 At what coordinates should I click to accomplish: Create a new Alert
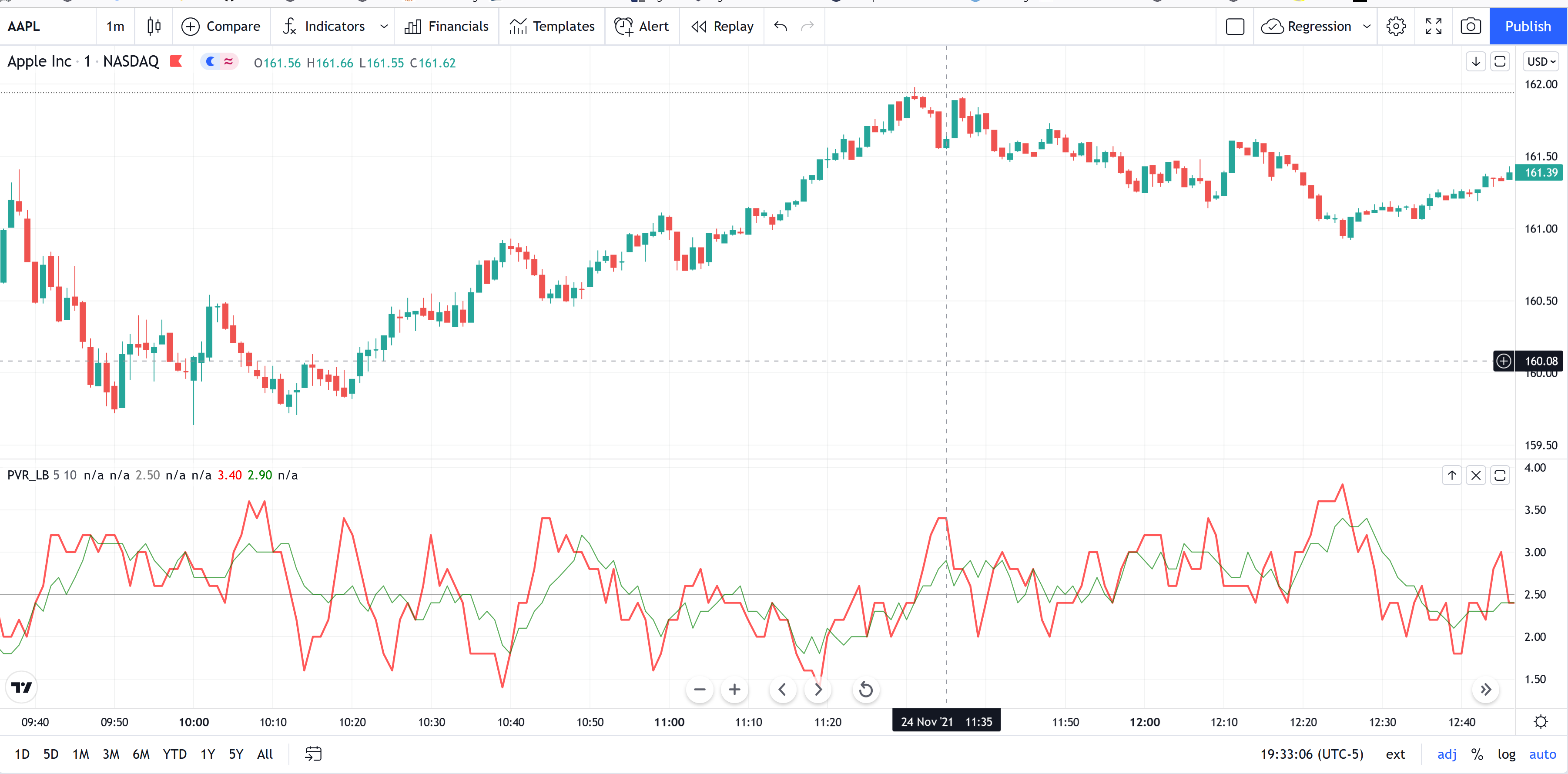point(642,26)
